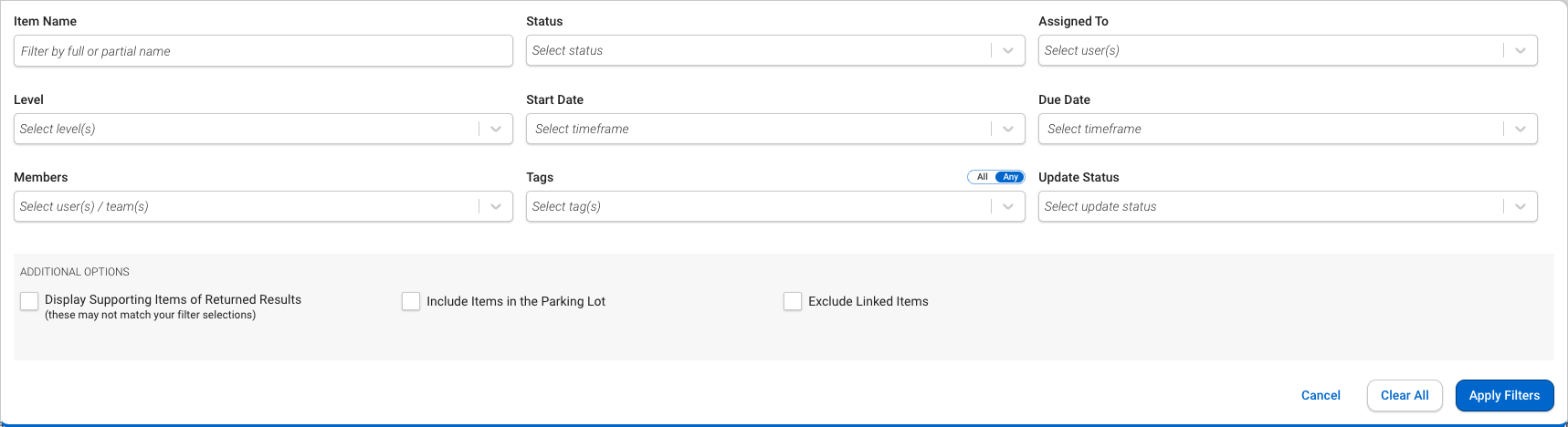This screenshot has height=427, width=1568.
Task: Expand the Update Status dropdown chevron
Action: (x=1520, y=207)
